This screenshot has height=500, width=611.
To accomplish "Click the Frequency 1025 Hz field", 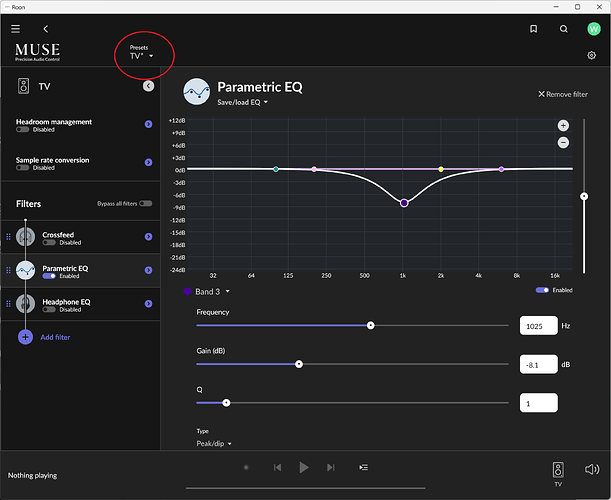I will 539,325.
